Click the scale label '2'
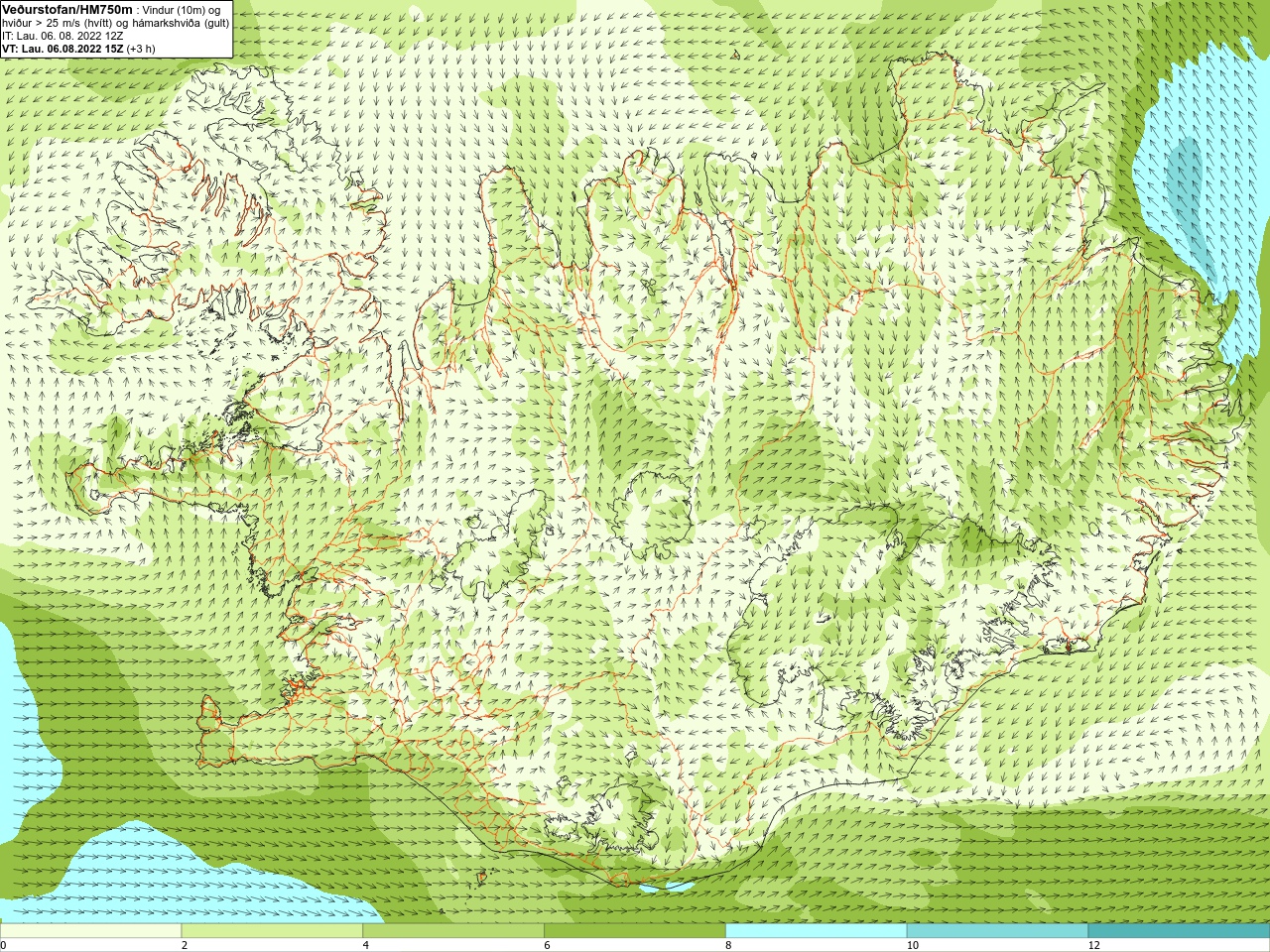Viewport: 1270px width, 952px height. pos(185,945)
